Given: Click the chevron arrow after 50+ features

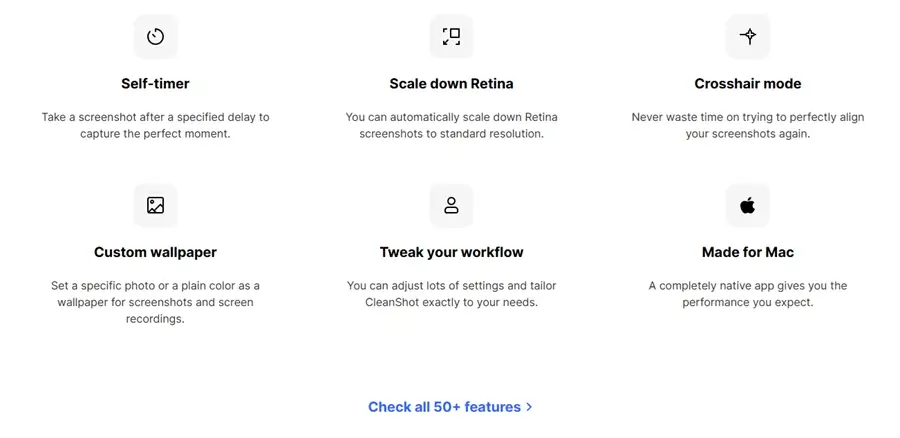Looking at the screenshot, I should click(529, 407).
